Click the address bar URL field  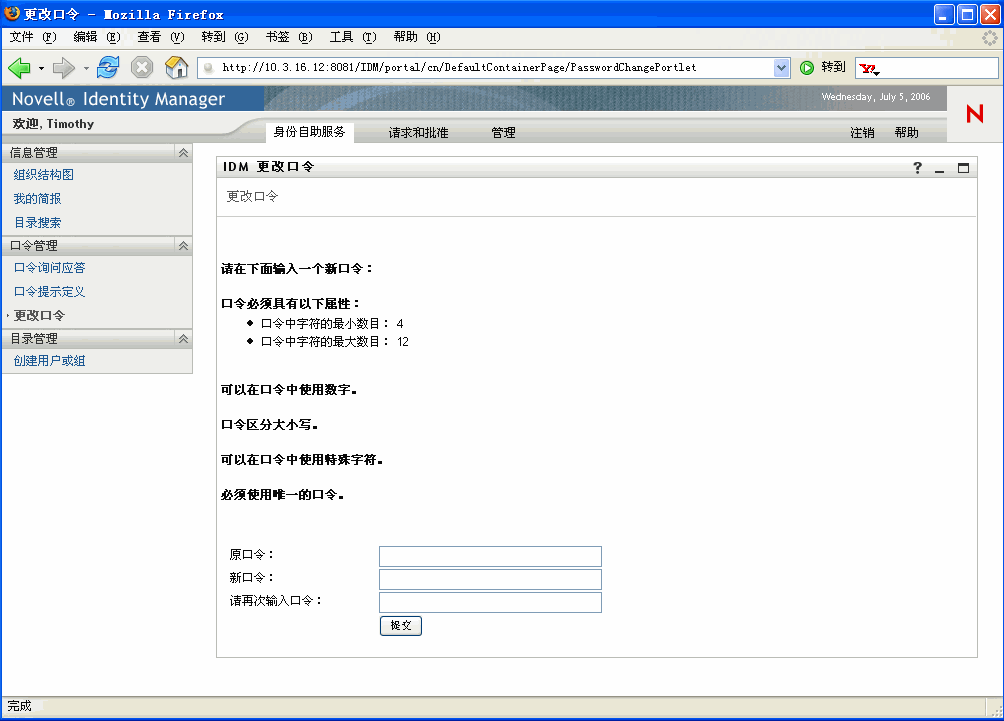click(x=493, y=67)
